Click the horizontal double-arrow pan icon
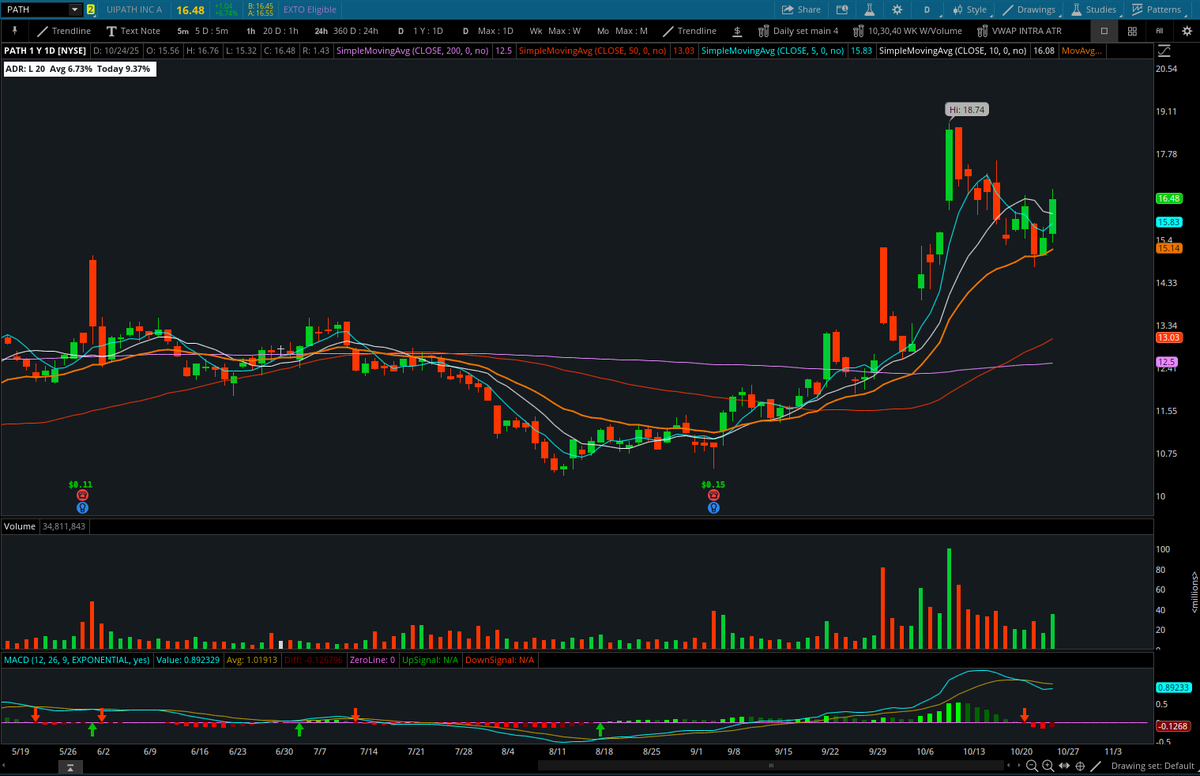This screenshot has width=1200, height=776. [x=1063, y=766]
